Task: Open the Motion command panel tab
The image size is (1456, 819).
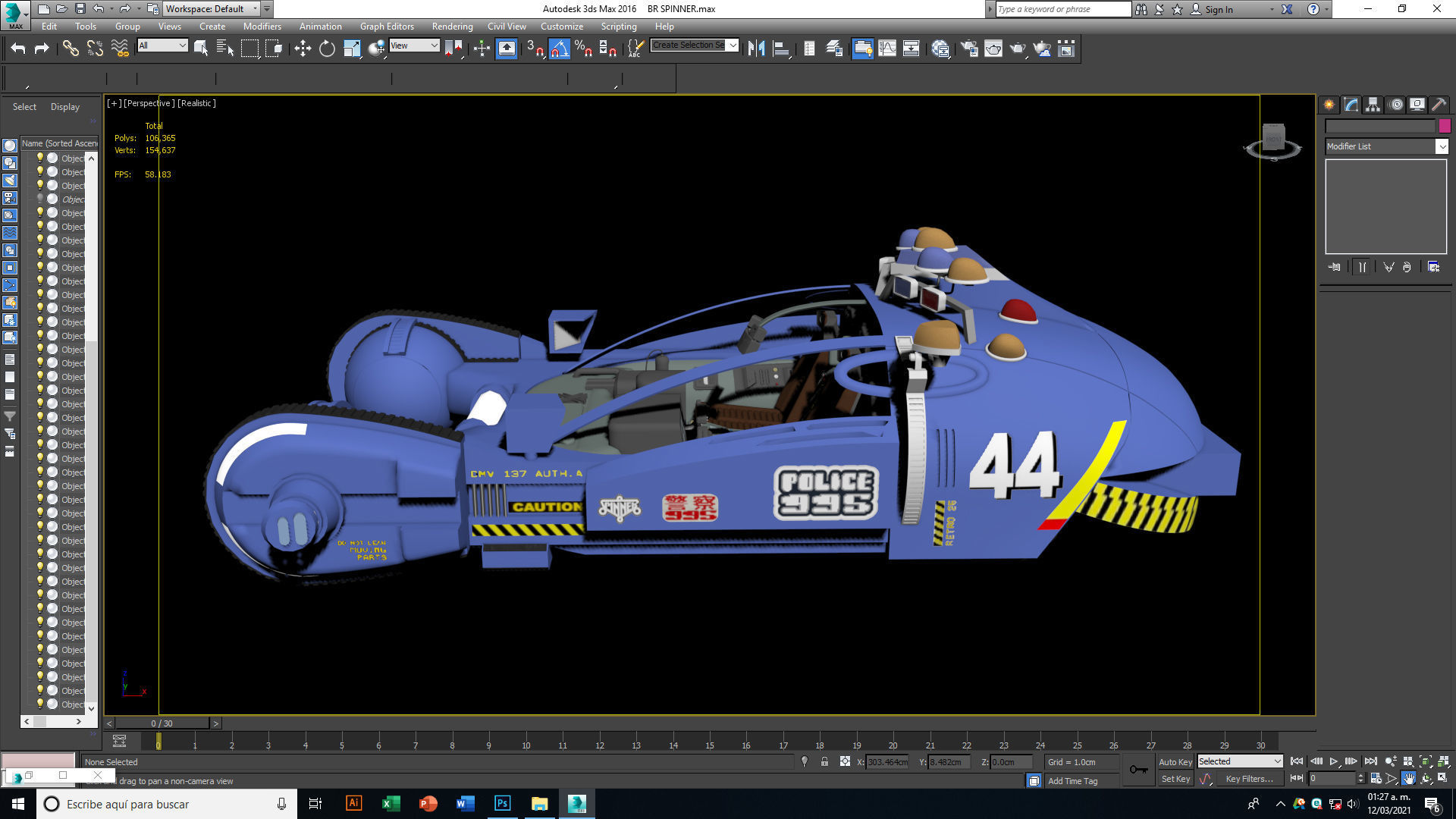Action: [1396, 105]
